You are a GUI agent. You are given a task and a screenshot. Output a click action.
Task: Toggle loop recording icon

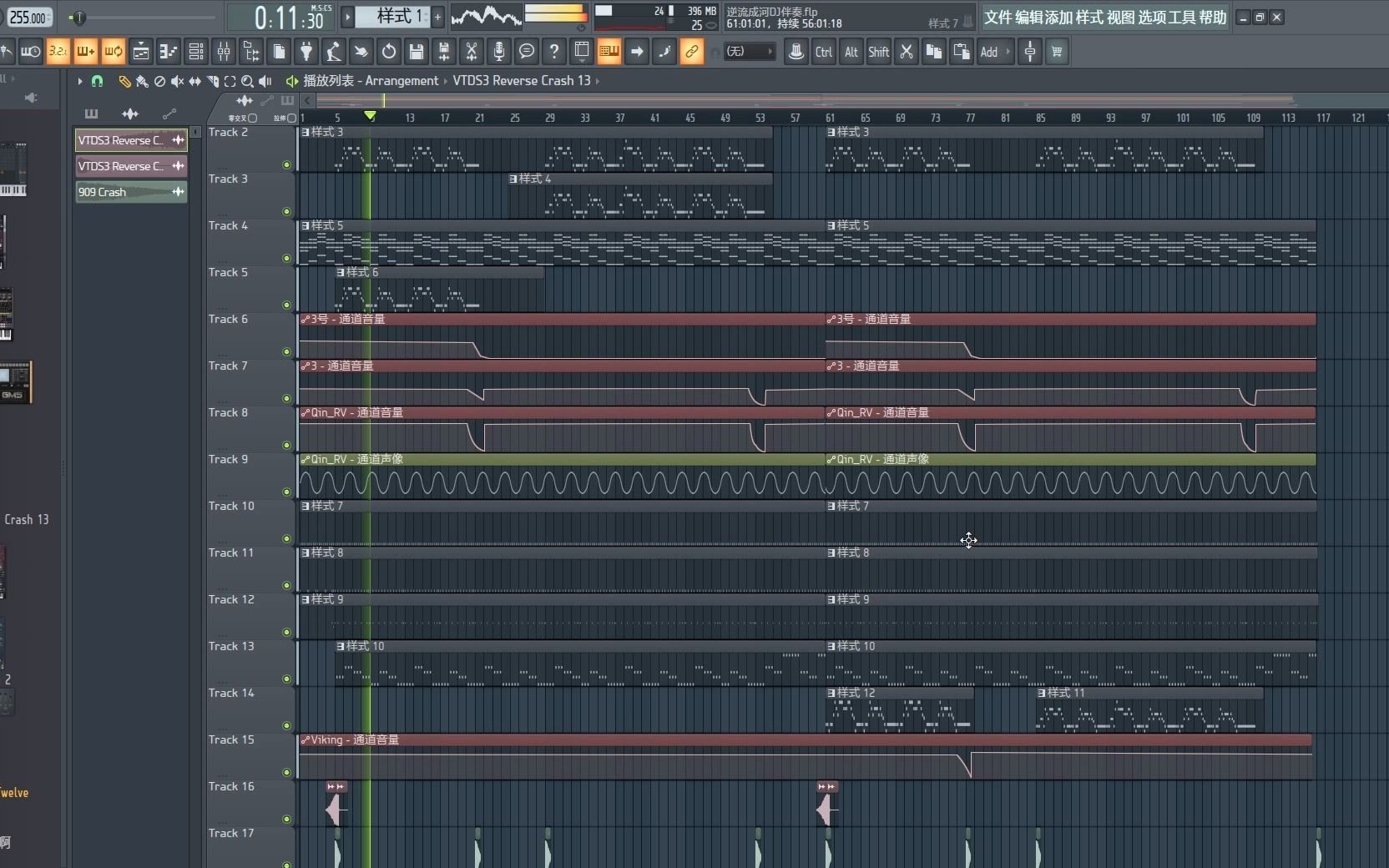(113, 52)
